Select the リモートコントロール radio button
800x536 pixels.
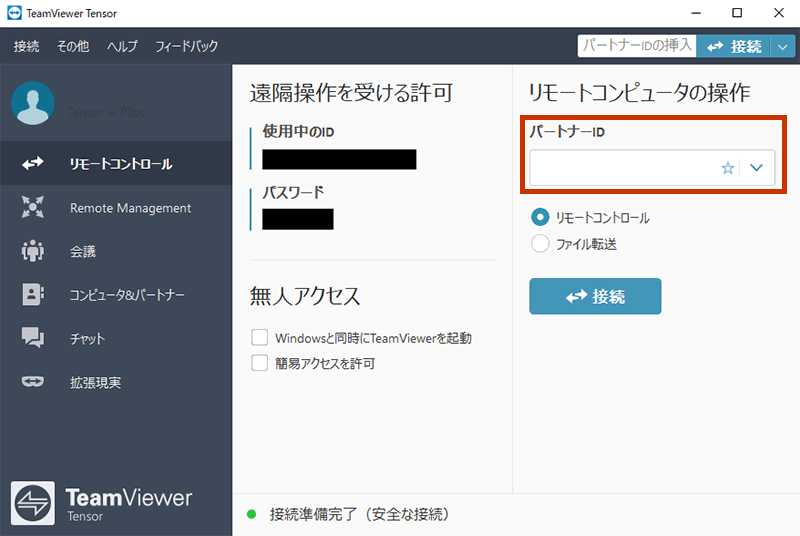click(540, 217)
